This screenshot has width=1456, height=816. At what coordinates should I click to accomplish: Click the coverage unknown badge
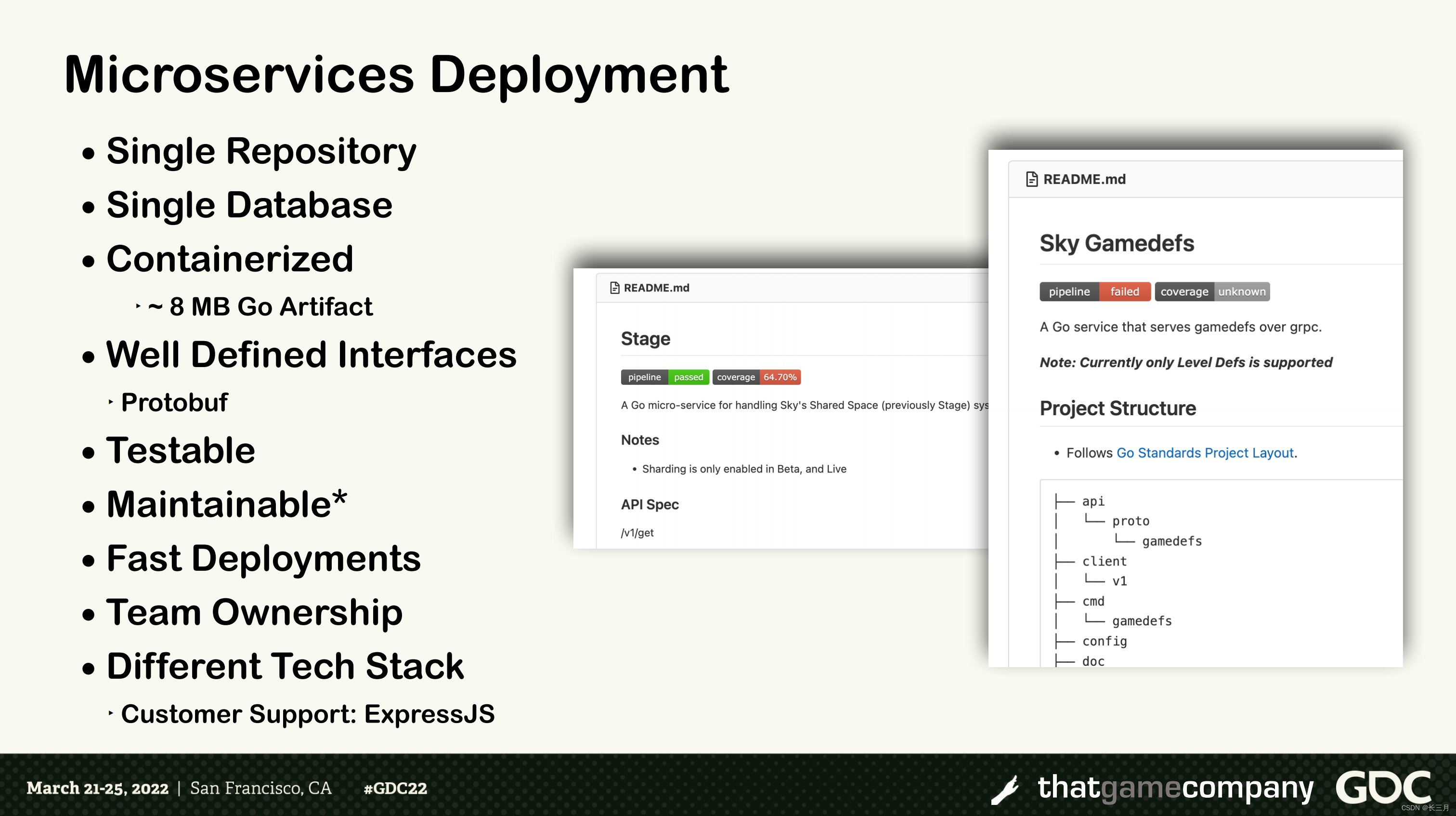(x=1212, y=292)
